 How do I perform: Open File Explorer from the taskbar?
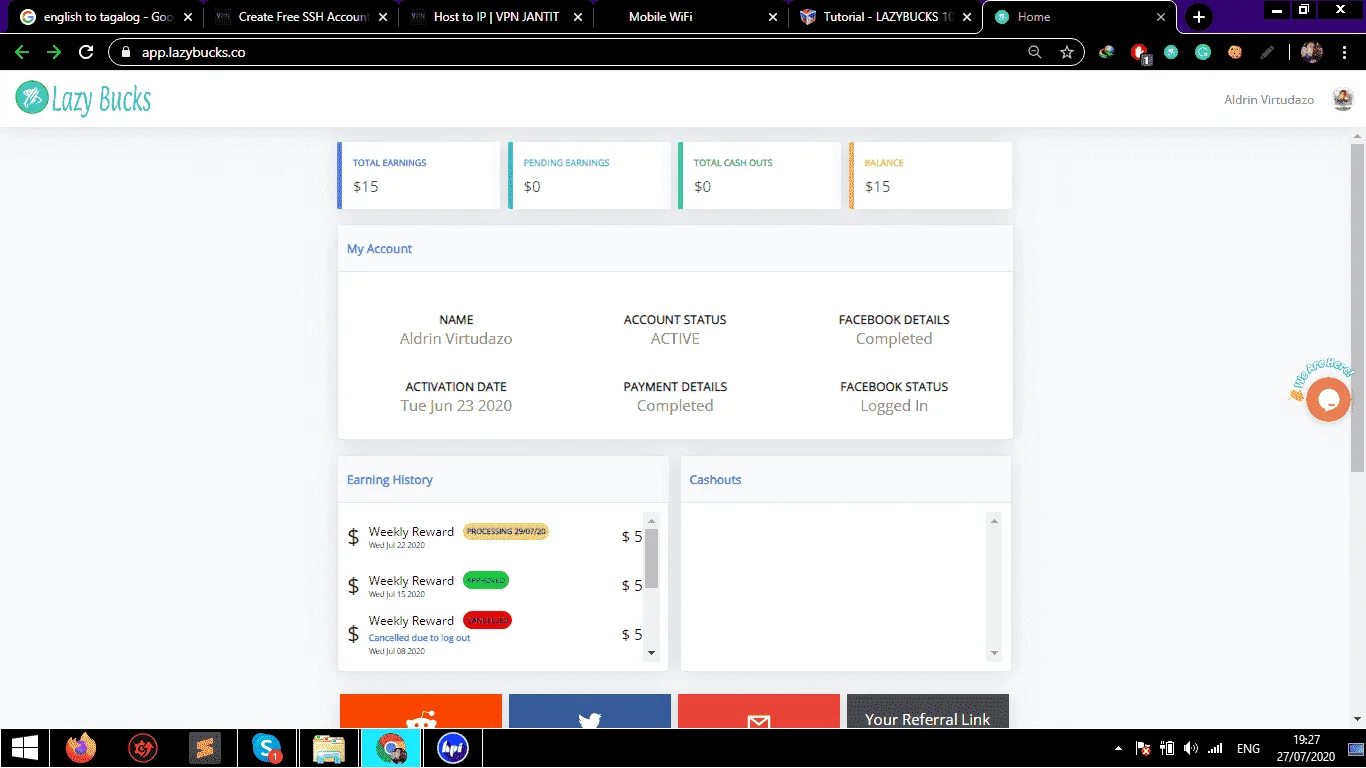pyautogui.click(x=329, y=747)
